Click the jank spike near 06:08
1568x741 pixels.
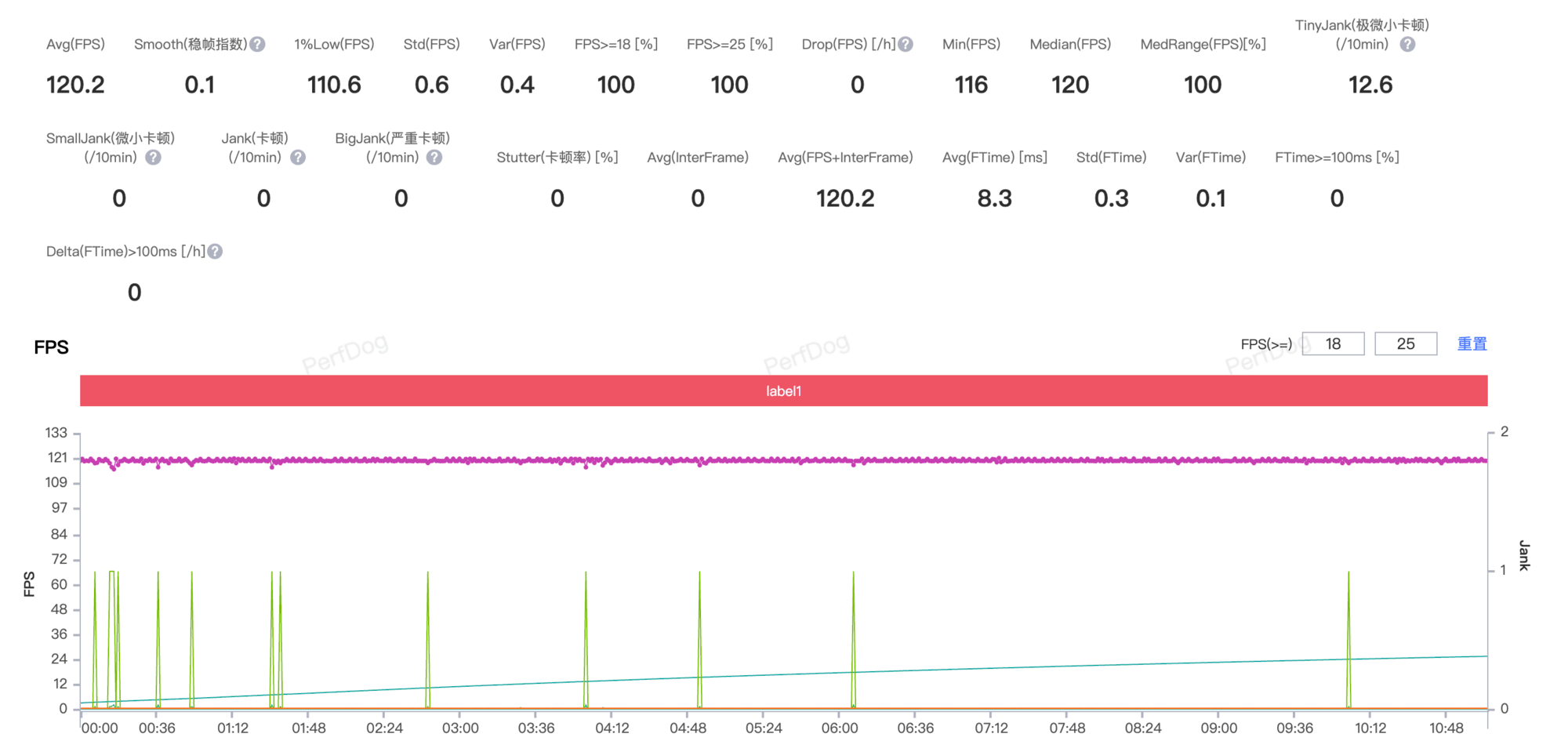click(x=853, y=639)
